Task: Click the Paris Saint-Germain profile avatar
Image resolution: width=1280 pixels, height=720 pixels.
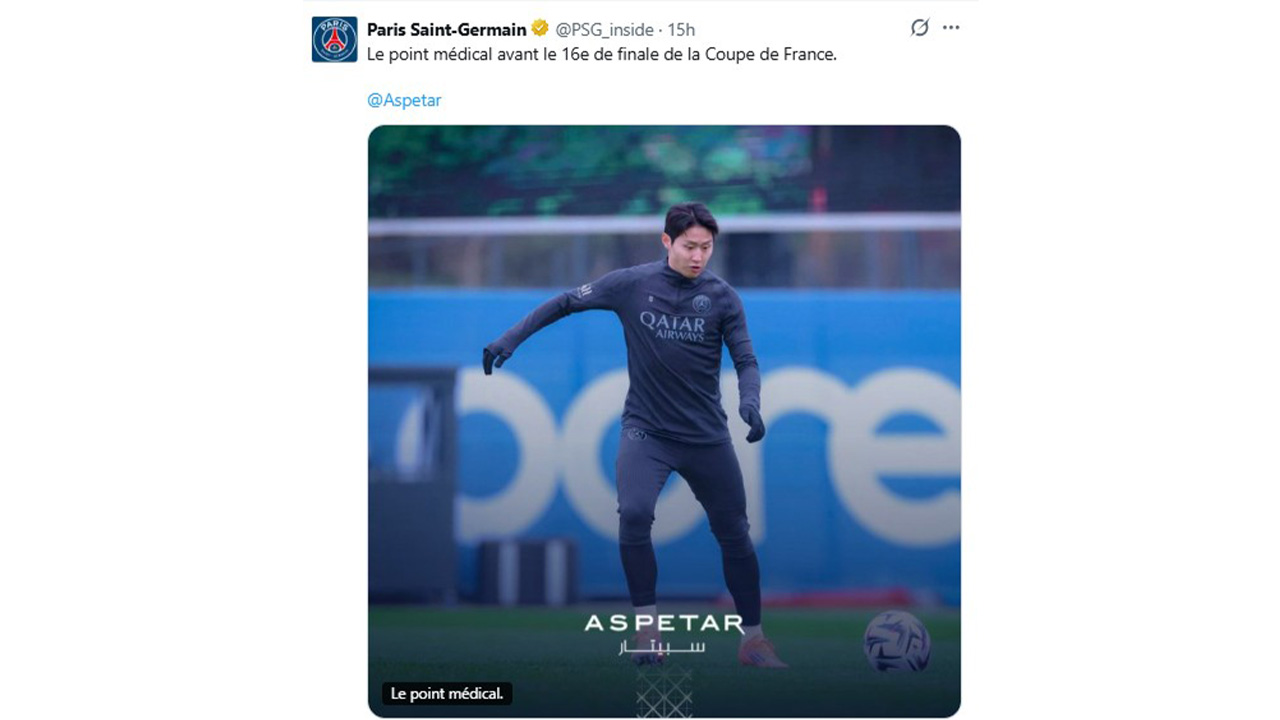Action: [x=334, y=39]
